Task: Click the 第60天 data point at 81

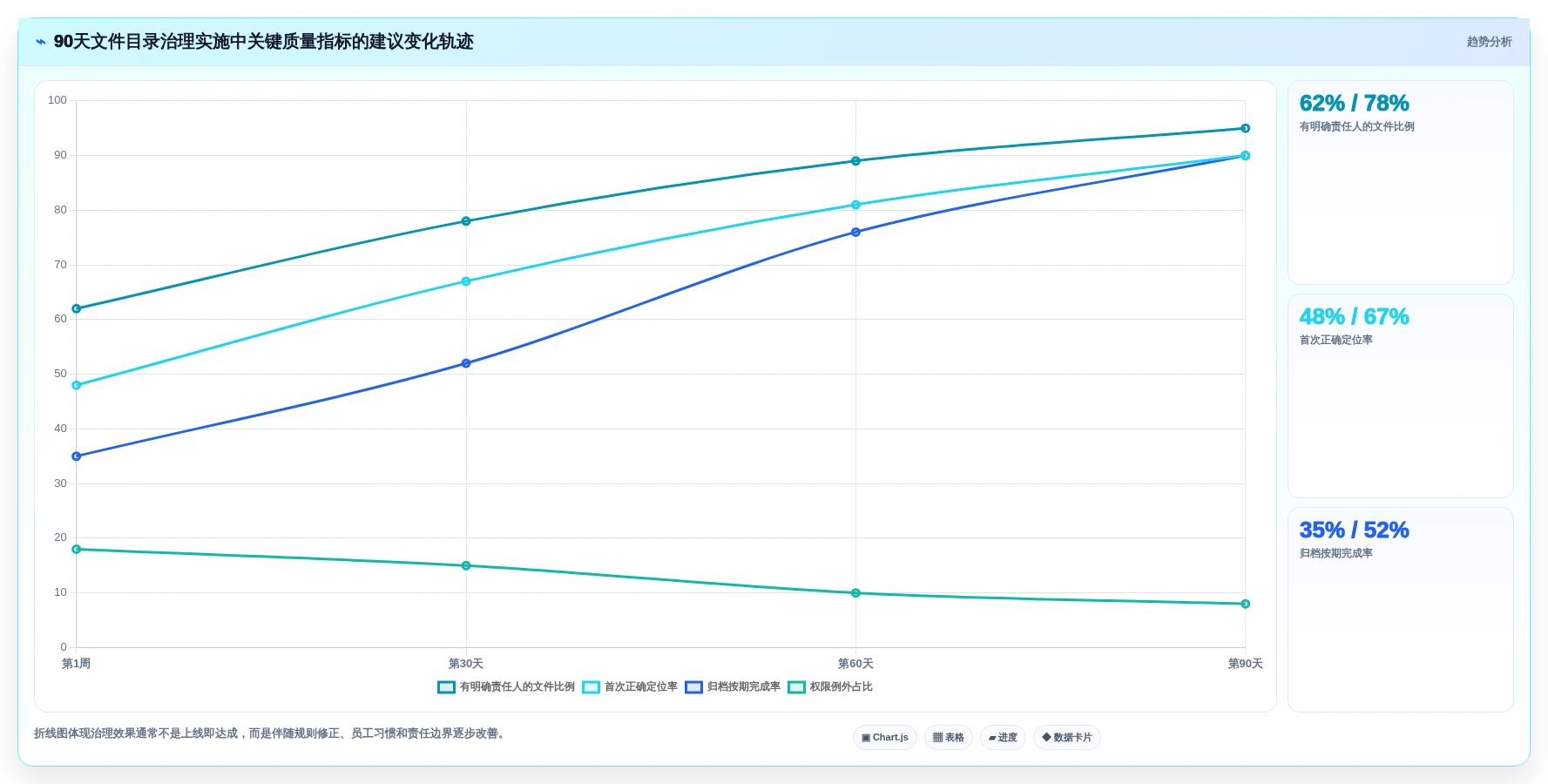Action: pos(855,206)
